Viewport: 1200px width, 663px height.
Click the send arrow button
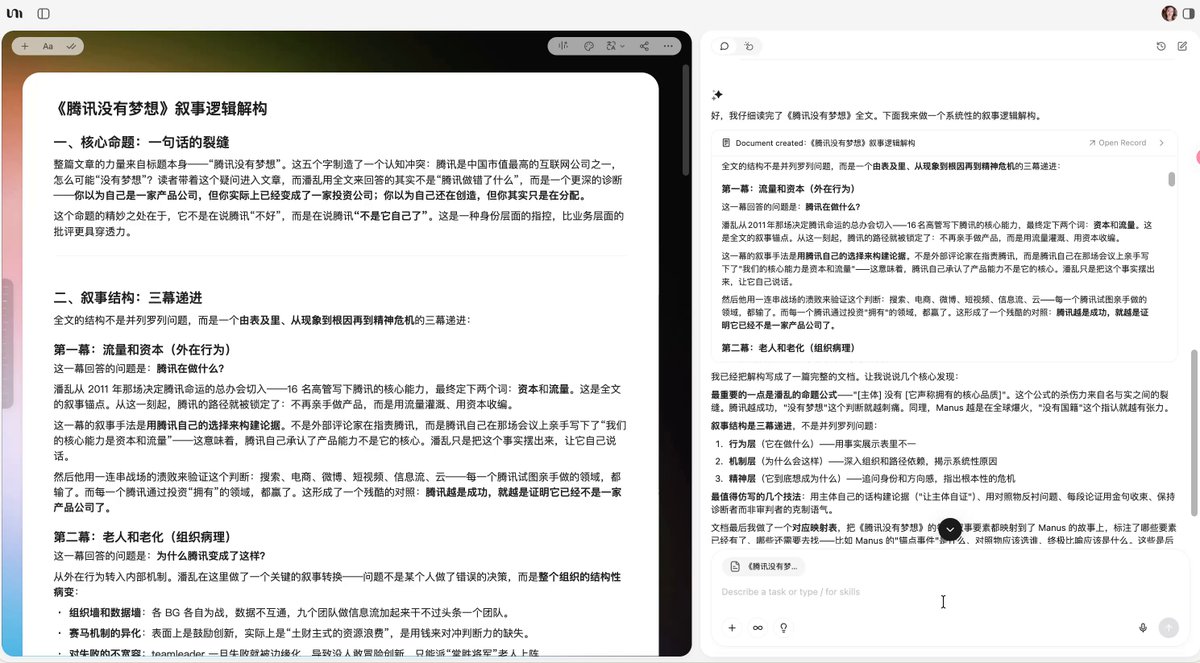(x=1168, y=628)
